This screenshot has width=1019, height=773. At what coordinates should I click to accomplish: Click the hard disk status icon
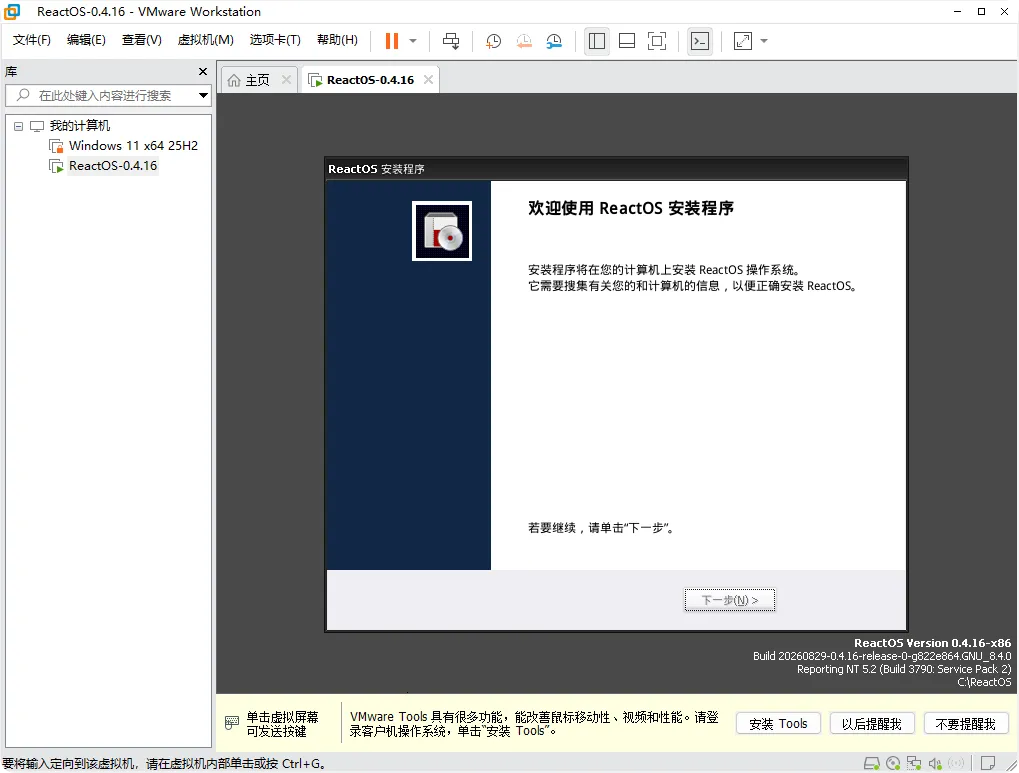click(x=871, y=763)
